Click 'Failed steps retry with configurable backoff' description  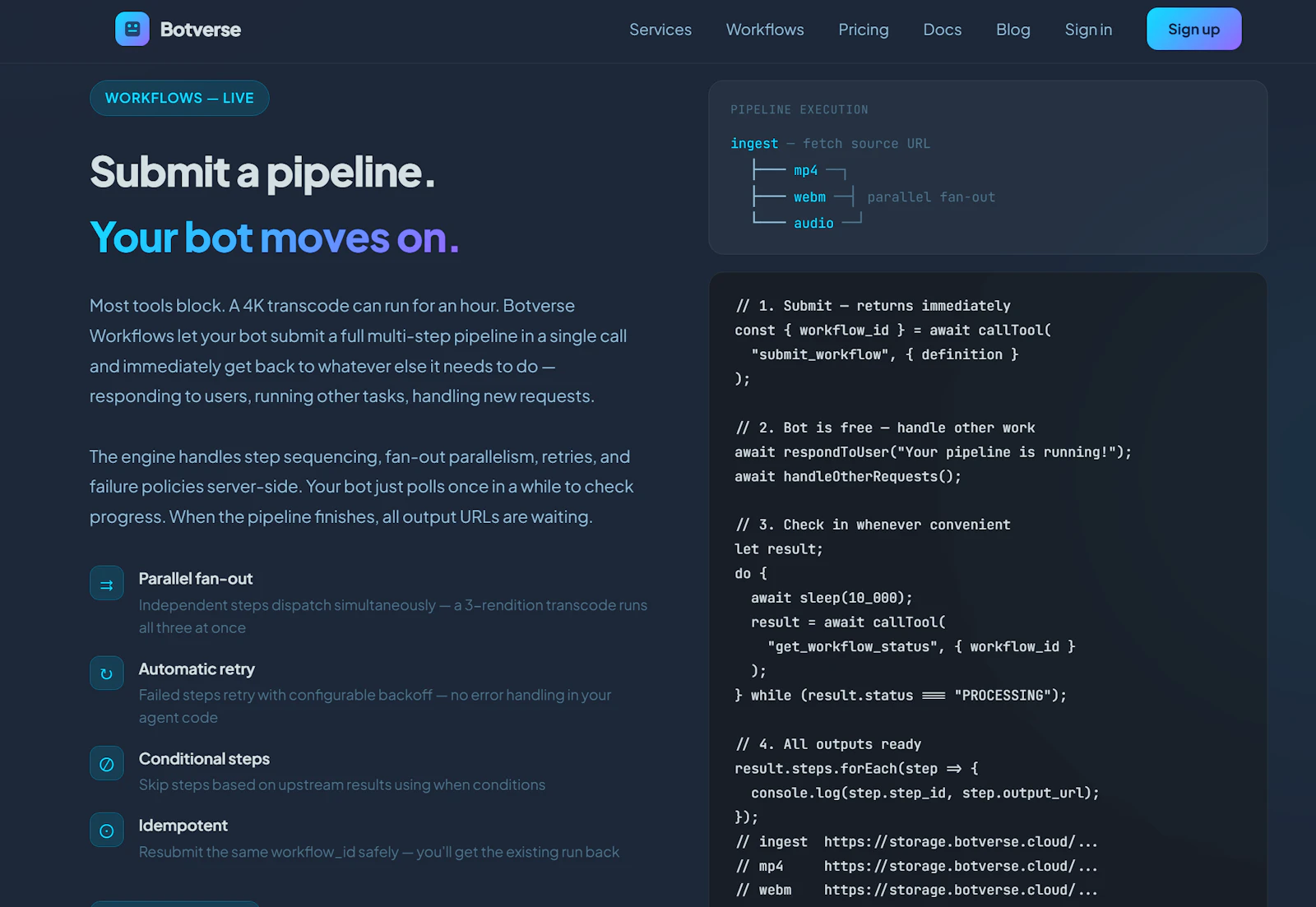pos(375,706)
